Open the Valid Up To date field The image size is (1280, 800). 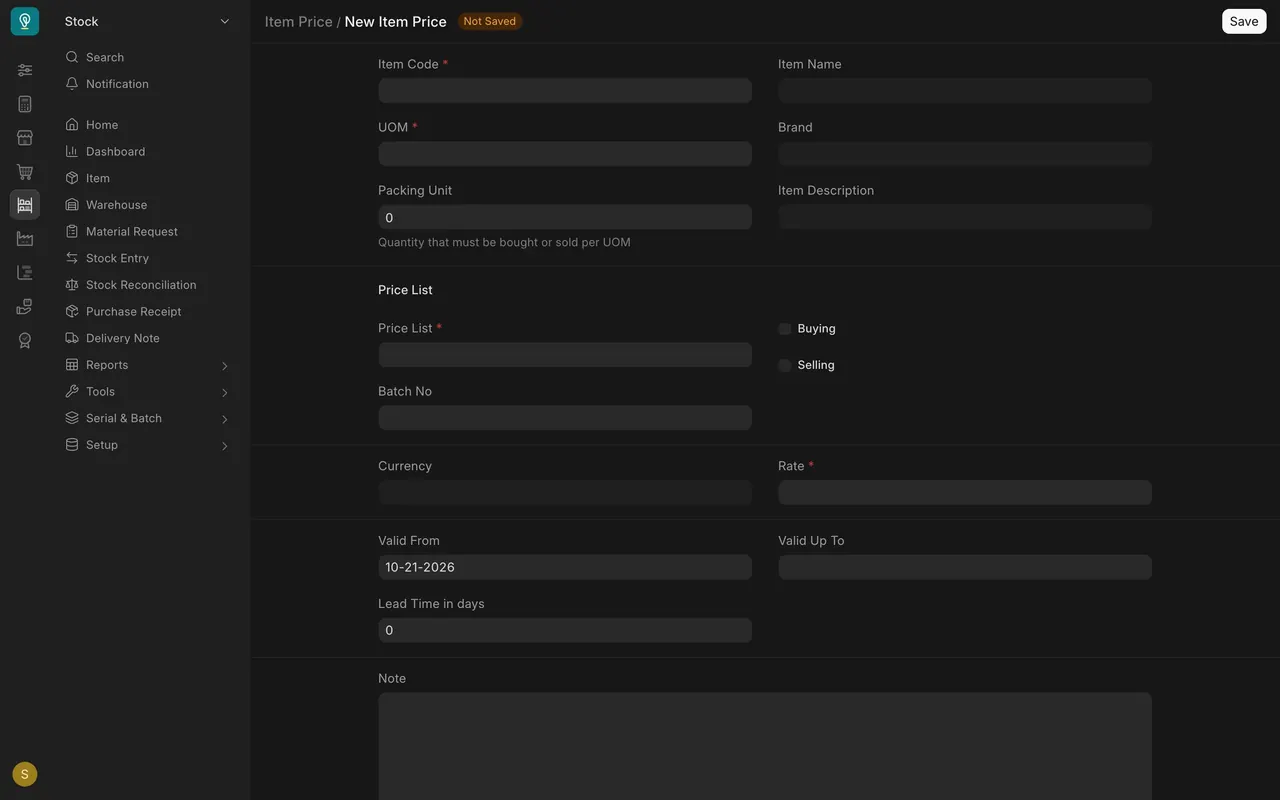click(x=965, y=568)
